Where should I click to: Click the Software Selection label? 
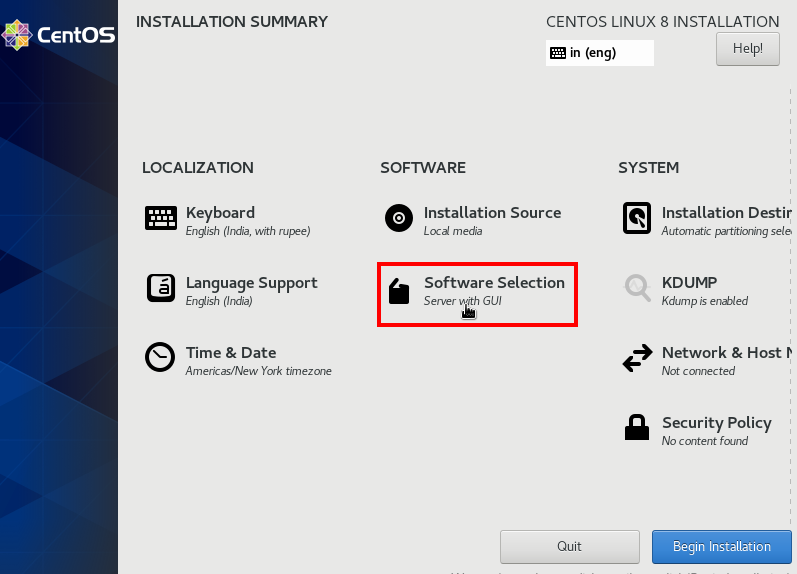(494, 283)
